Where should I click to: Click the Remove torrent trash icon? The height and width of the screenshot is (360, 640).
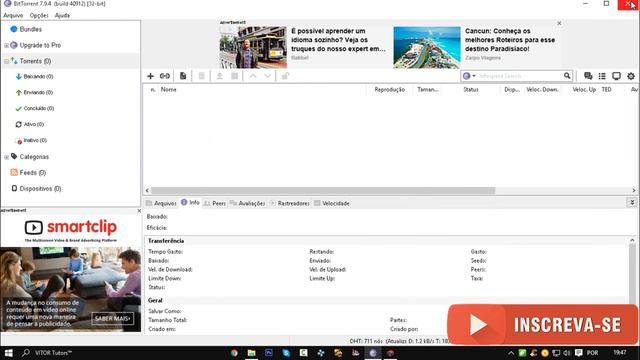pos(202,76)
